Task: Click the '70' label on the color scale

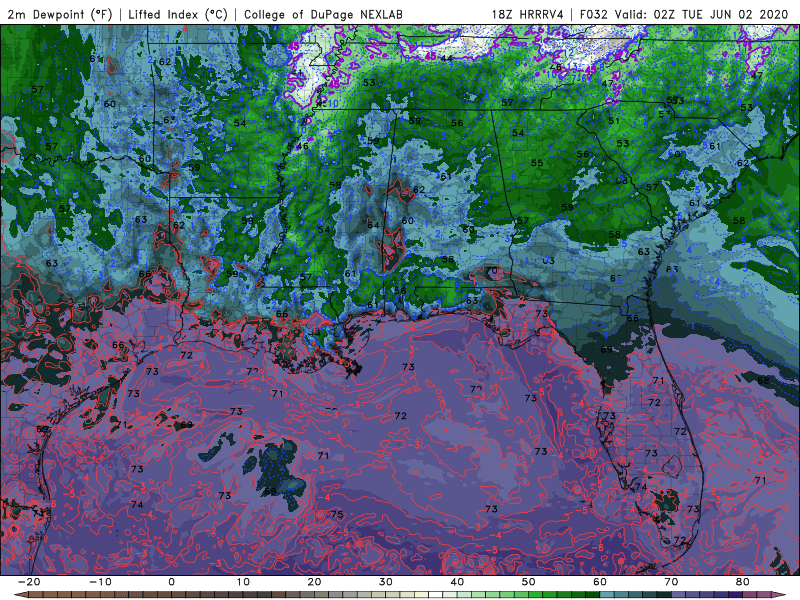Action: (x=671, y=582)
